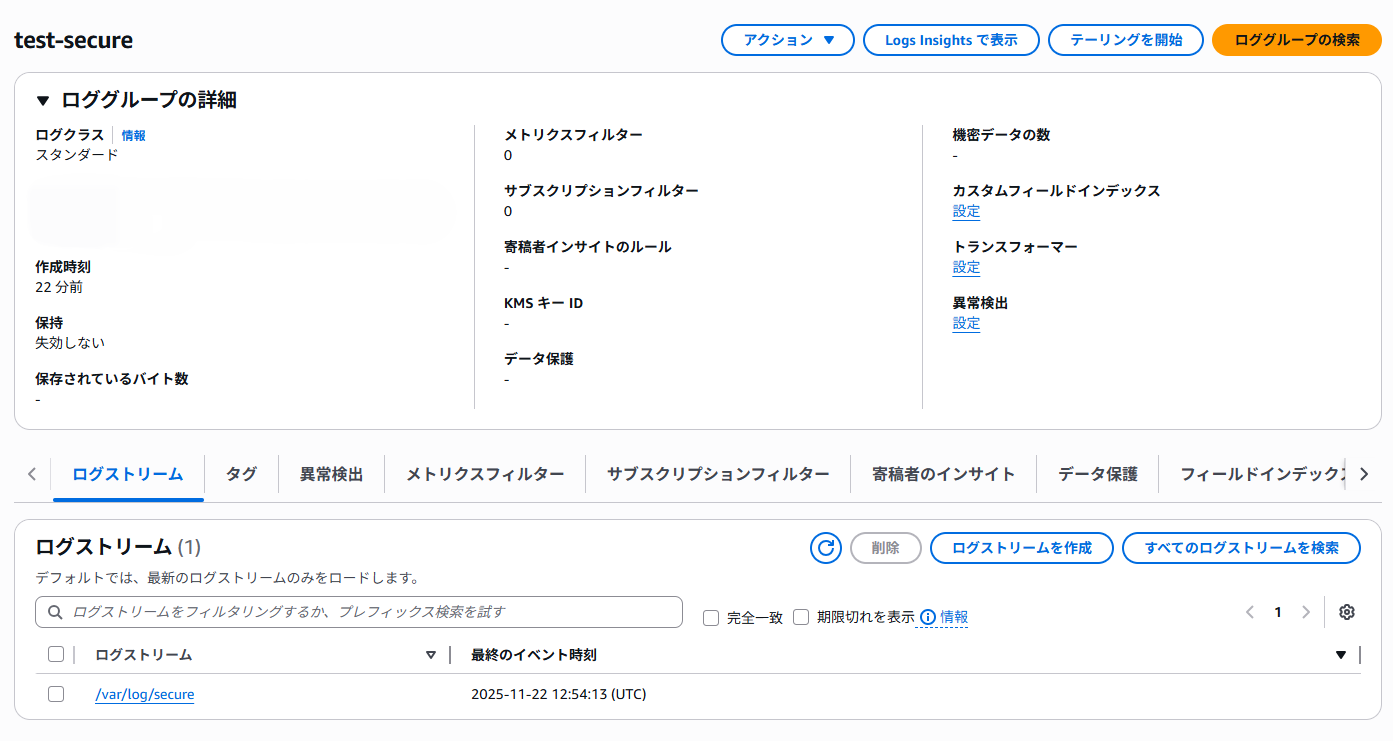This screenshot has width=1393, height=741.
Task: Refresh the log streams list
Action: point(825,548)
